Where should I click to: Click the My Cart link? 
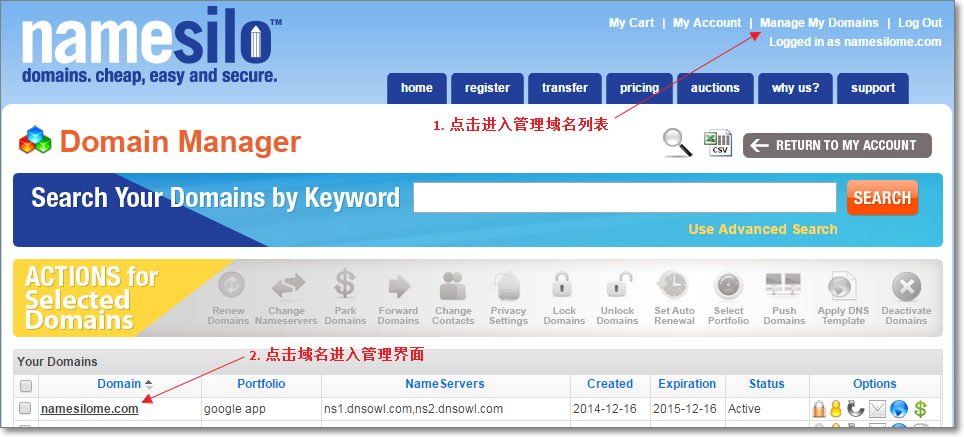pyautogui.click(x=631, y=23)
